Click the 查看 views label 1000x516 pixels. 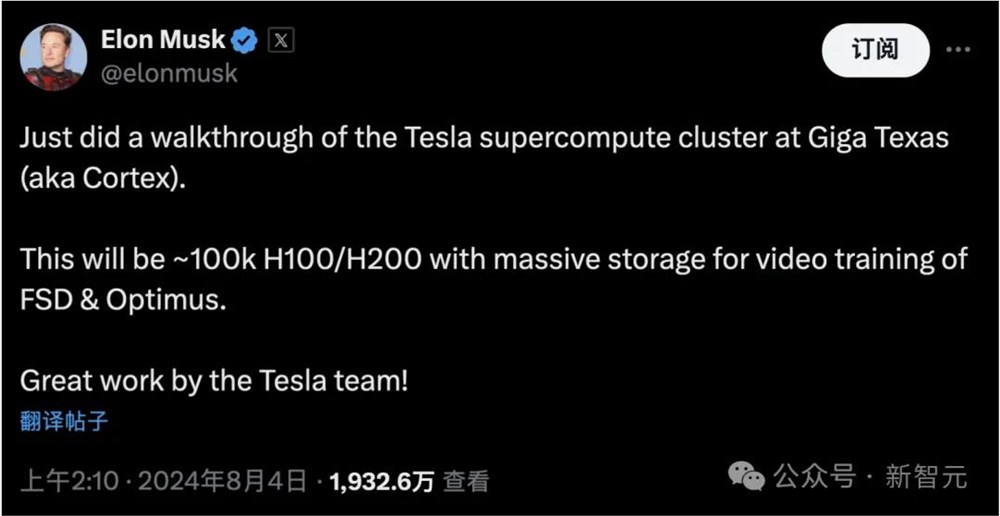(x=466, y=481)
